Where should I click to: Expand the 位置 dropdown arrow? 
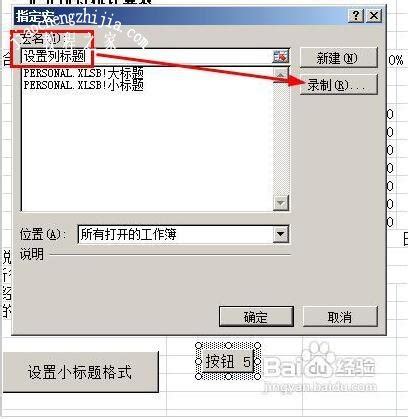281,234
